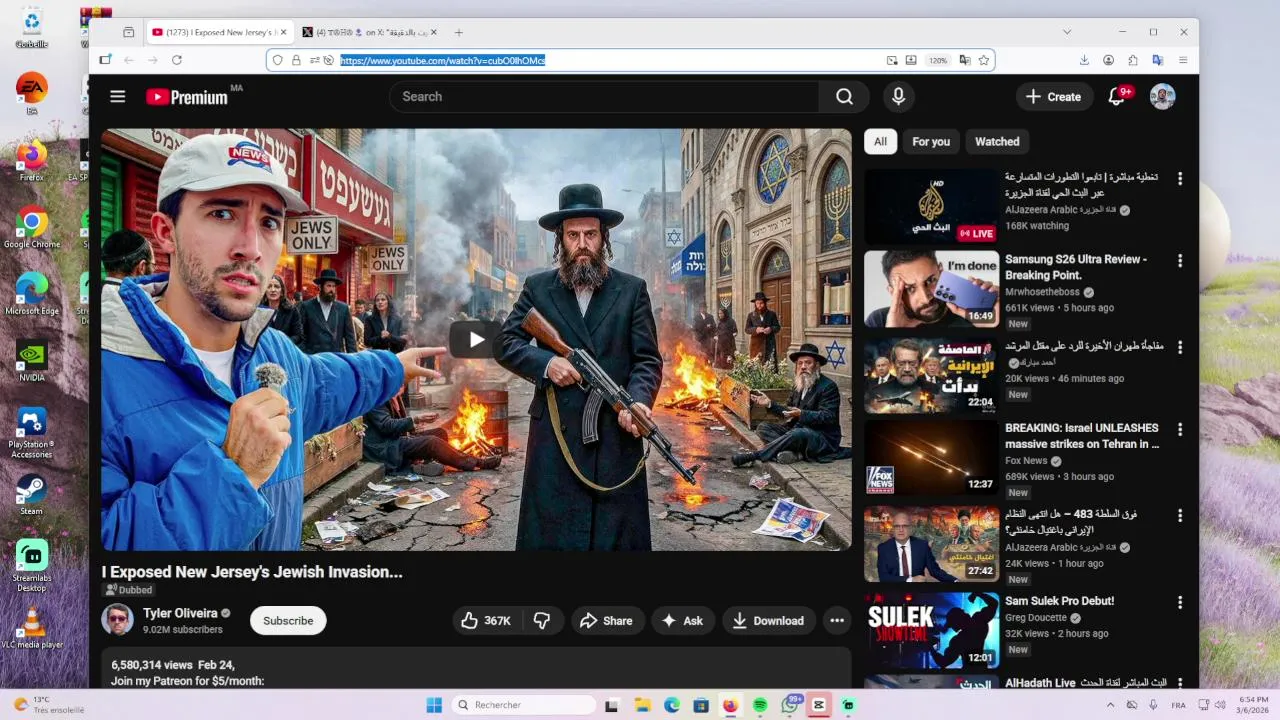Open YouTube notifications bell
The height and width of the screenshot is (720, 1280).
[1118, 97]
